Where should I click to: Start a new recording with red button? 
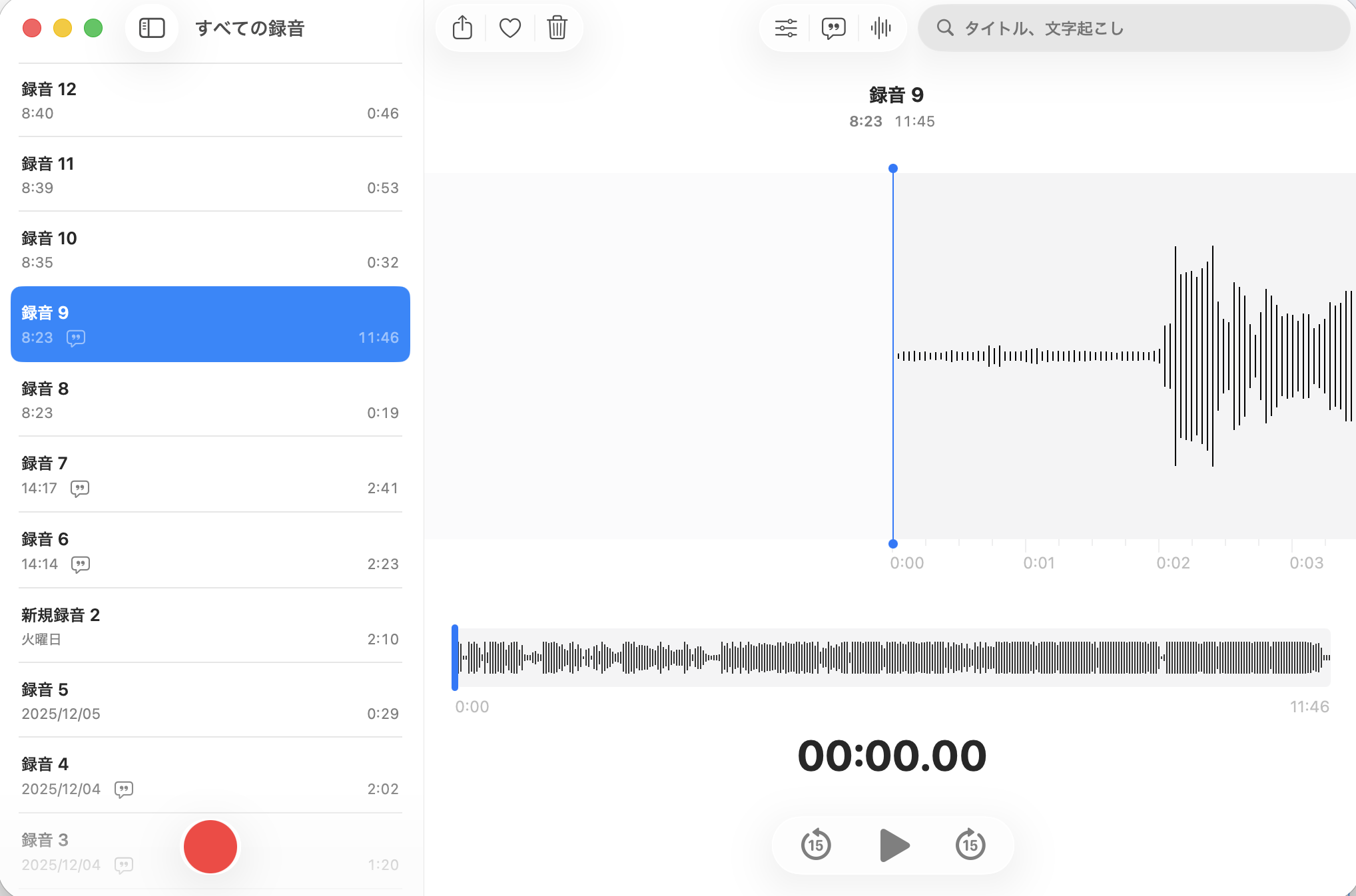[x=210, y=847]
